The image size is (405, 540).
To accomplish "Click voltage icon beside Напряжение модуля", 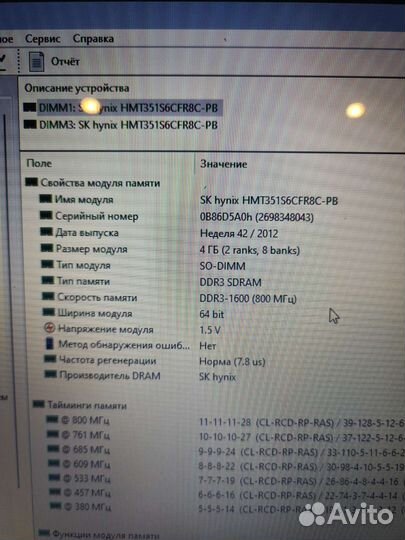I will [50, 328].
